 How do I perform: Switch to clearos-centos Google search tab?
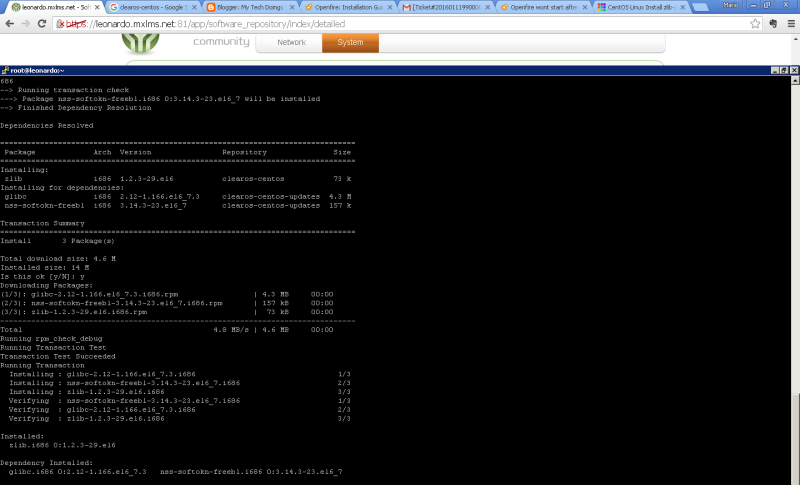(152, 7)
